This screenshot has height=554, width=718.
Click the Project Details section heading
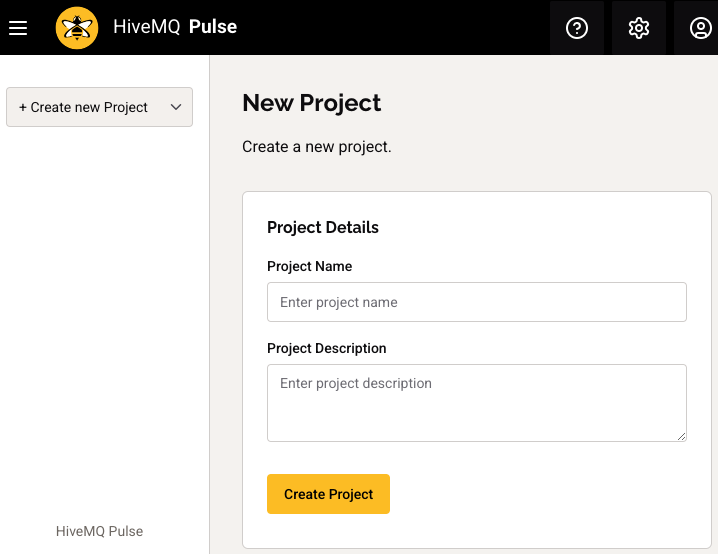click(x=323, y=228)
